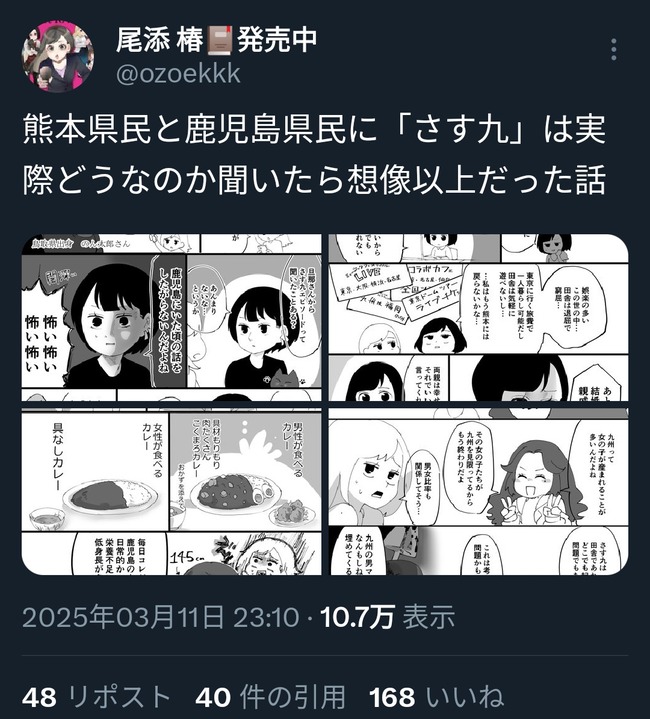Image resolution: width=650 pixels, height=719 pixels.
Task: Open the author's profile avatar
Action: point(58,56)
